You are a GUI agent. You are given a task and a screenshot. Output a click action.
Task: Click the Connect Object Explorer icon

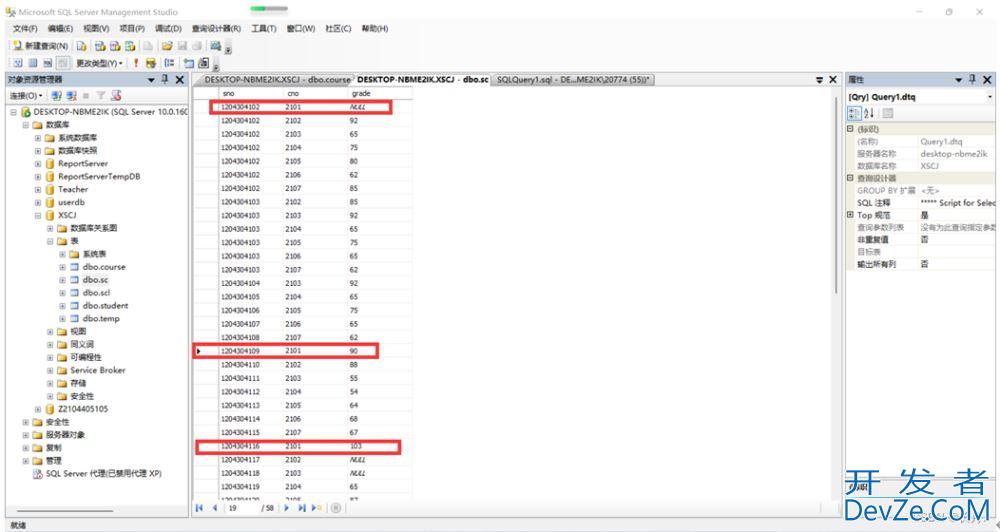(x=57, y=96)
